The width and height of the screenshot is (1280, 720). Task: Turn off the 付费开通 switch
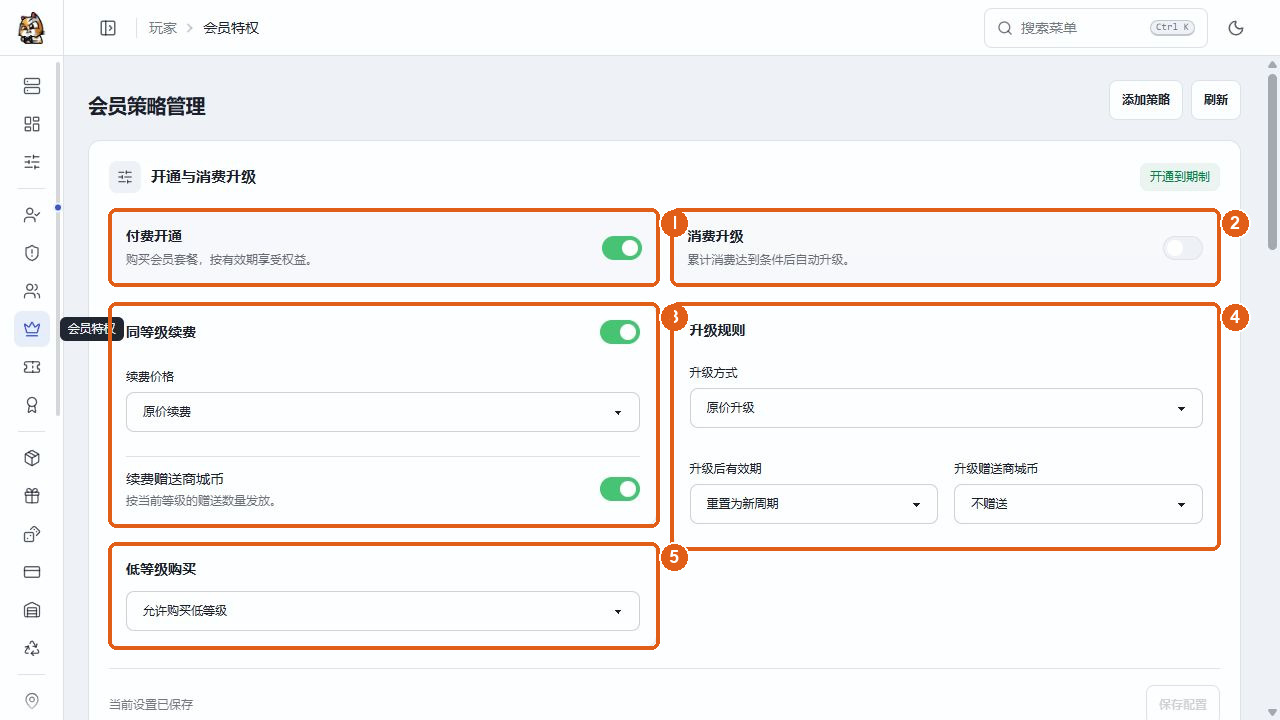[x=622, y=248]
